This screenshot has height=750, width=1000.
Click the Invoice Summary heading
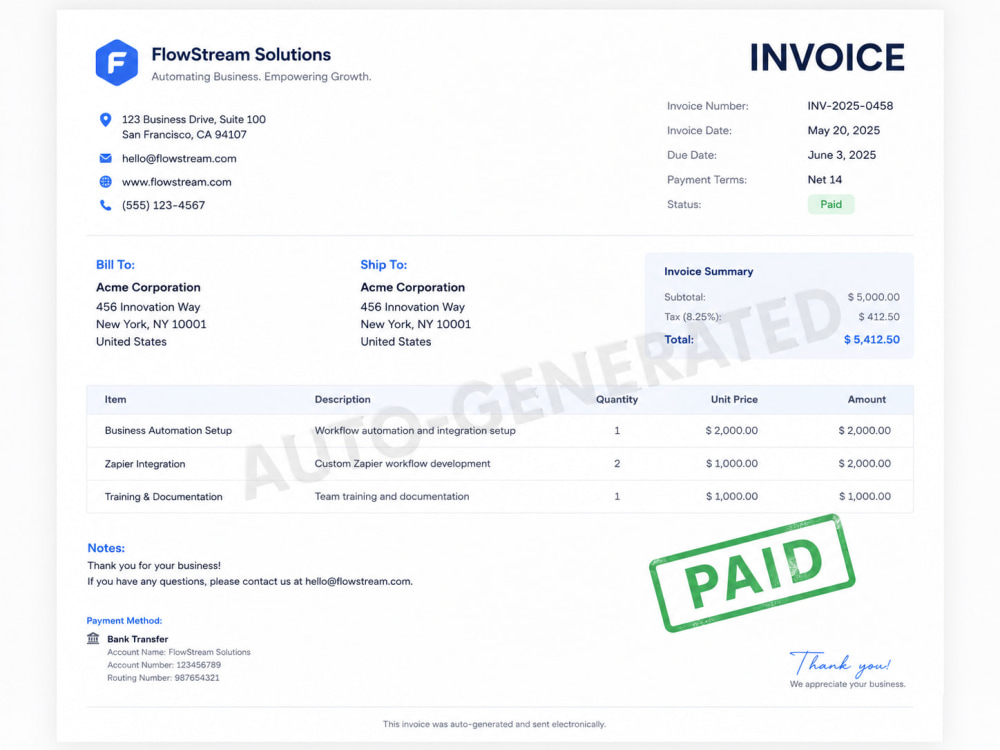(709, 271)
